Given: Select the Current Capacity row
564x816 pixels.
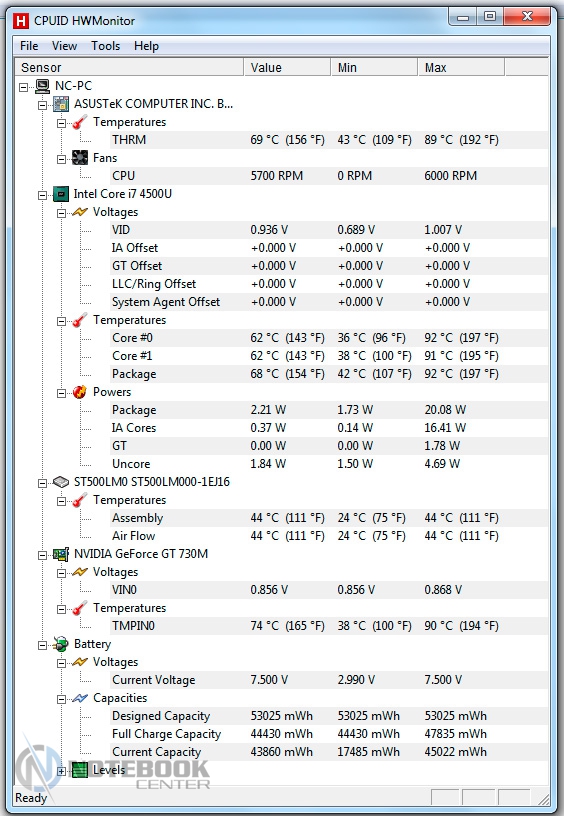Looking at the screenshot, I should pos(329,752).
